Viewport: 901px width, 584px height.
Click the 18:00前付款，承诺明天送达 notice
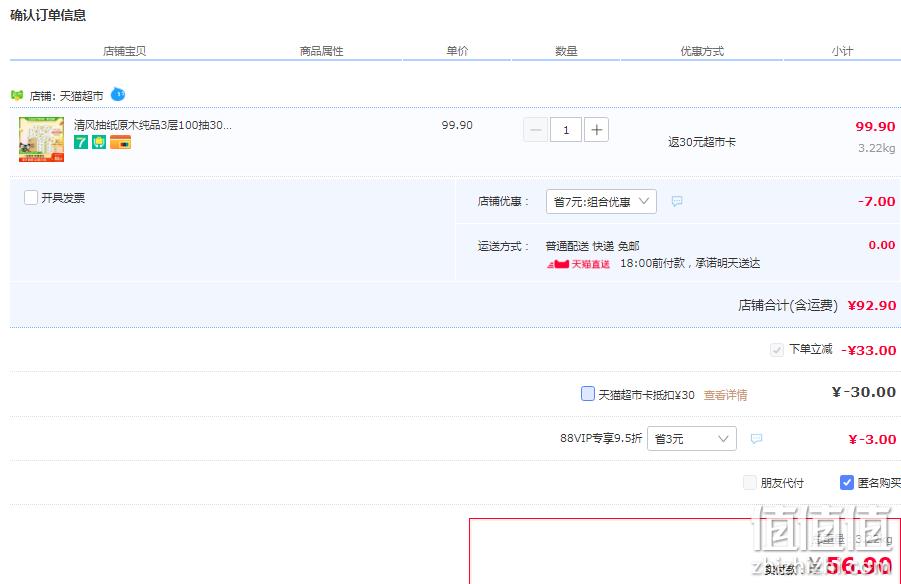[690, 263]
